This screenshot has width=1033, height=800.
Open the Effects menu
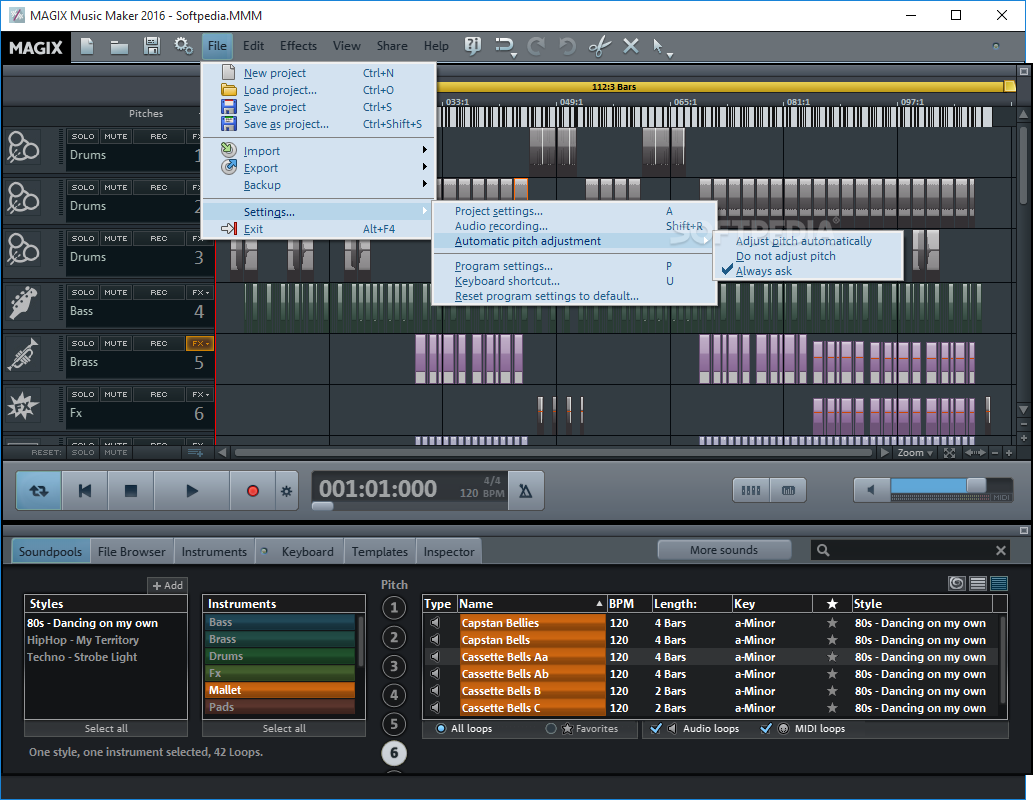298,46
